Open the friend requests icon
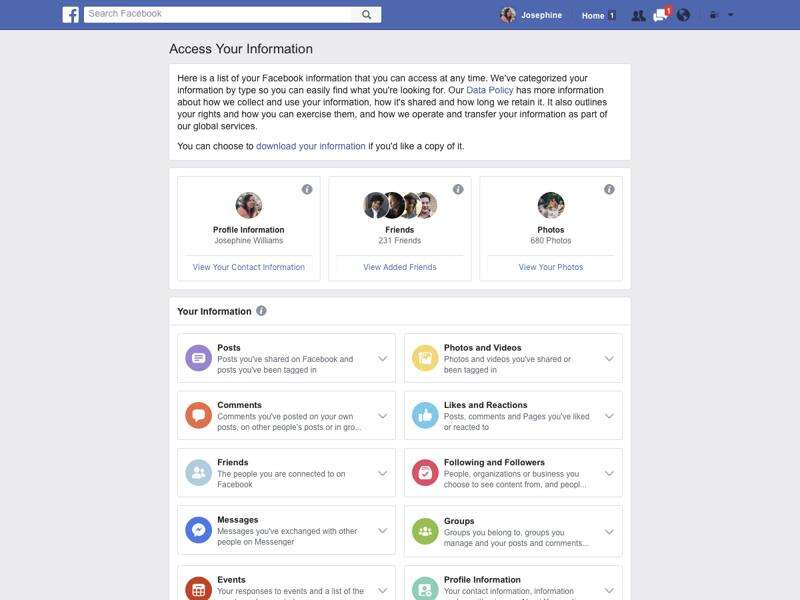 (x=638, y=15)
